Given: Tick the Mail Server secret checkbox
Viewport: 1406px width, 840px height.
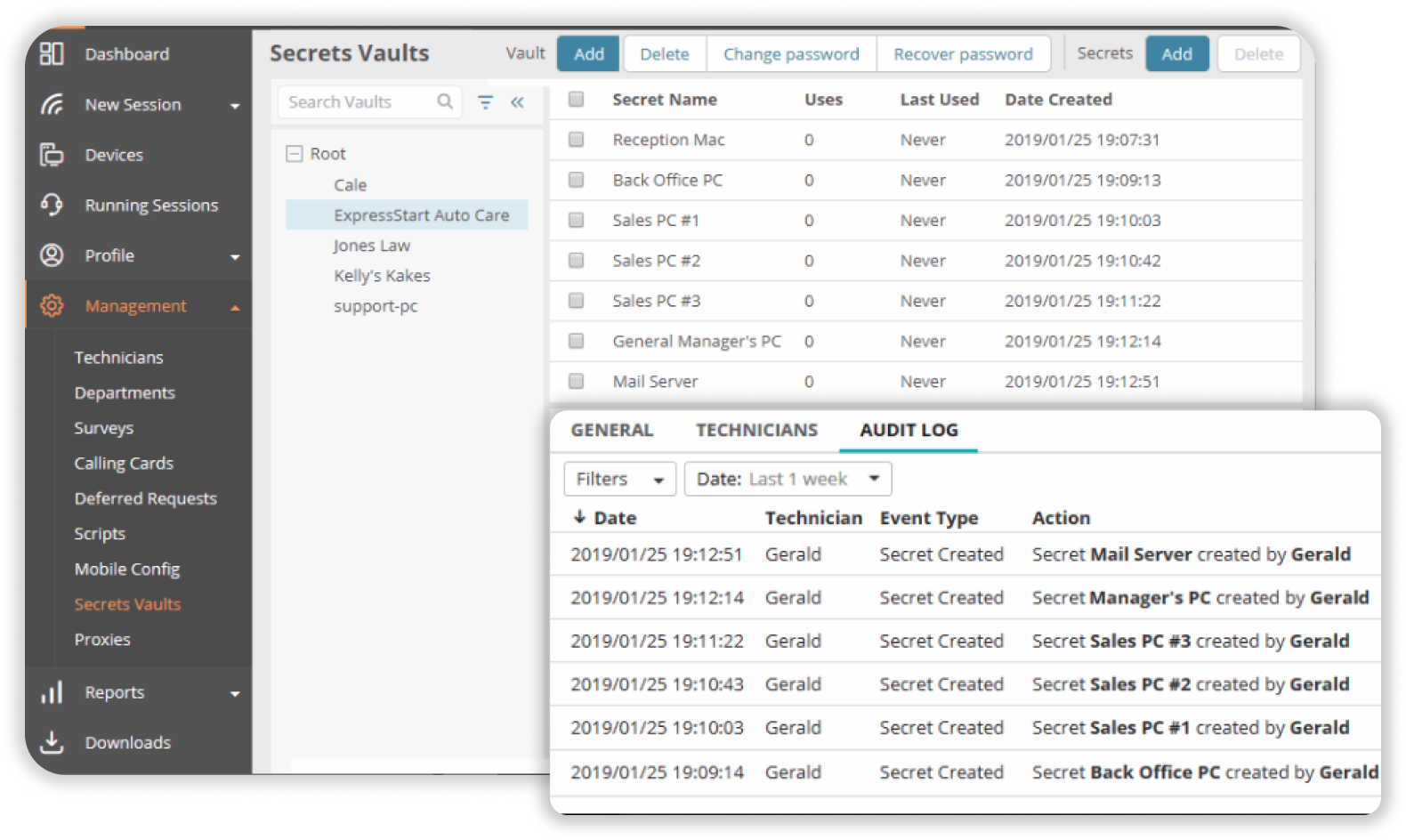Looking at the screenshot, I should [x=577, y=381].
